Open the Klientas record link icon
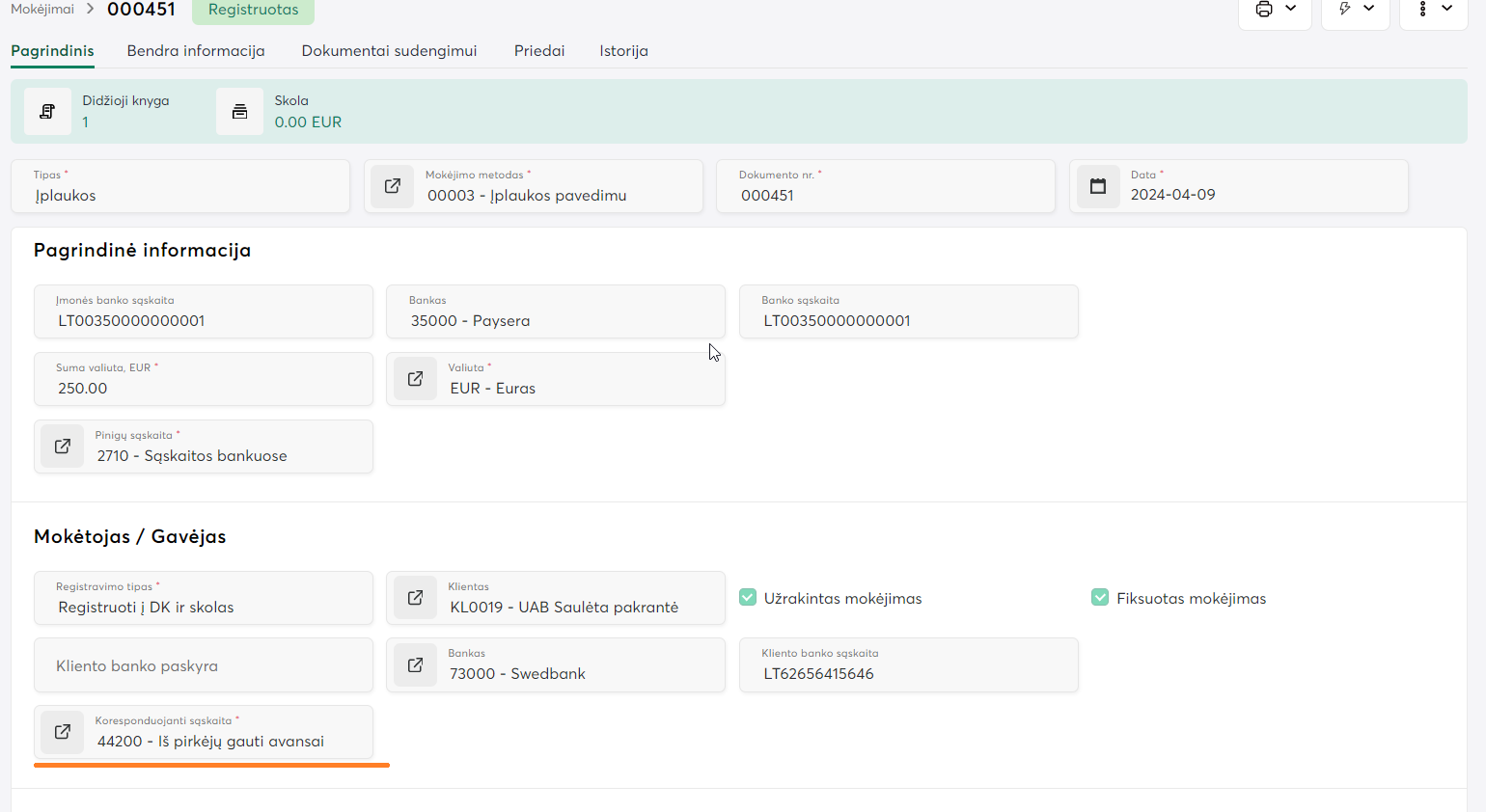1486x812 pixels. [415, 598]
